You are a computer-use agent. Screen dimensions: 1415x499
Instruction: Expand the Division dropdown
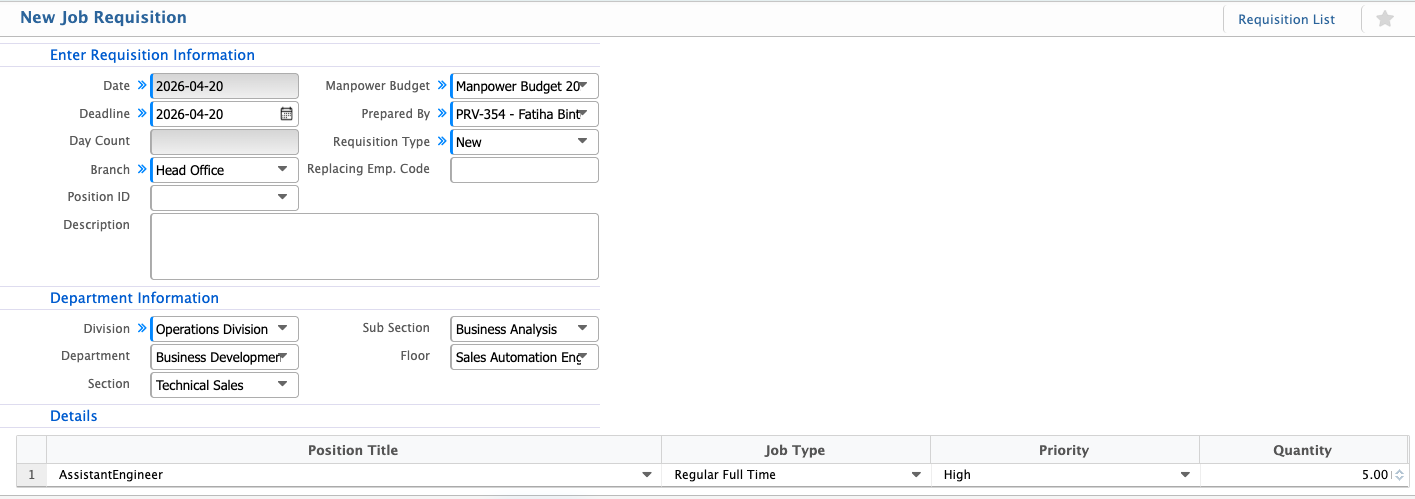click(224, 329)
